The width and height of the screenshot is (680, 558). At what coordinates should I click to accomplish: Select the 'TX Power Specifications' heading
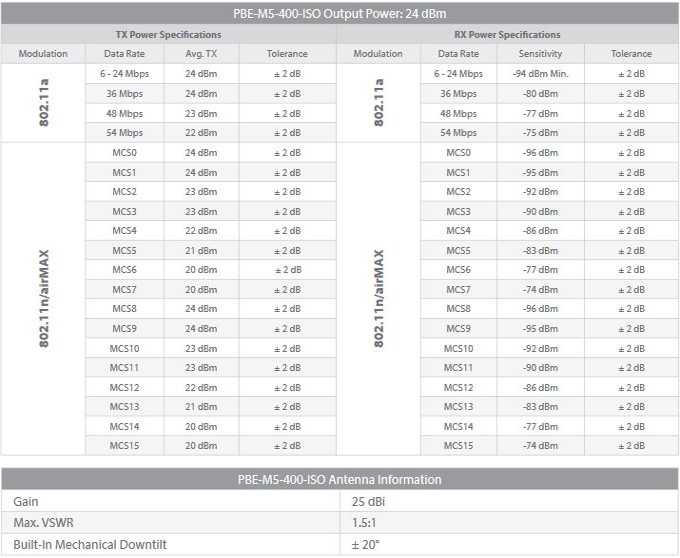168,35
